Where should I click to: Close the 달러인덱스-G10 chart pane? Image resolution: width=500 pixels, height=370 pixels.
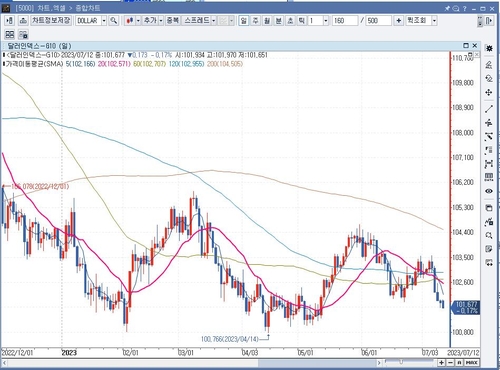(x=475, y=45)
